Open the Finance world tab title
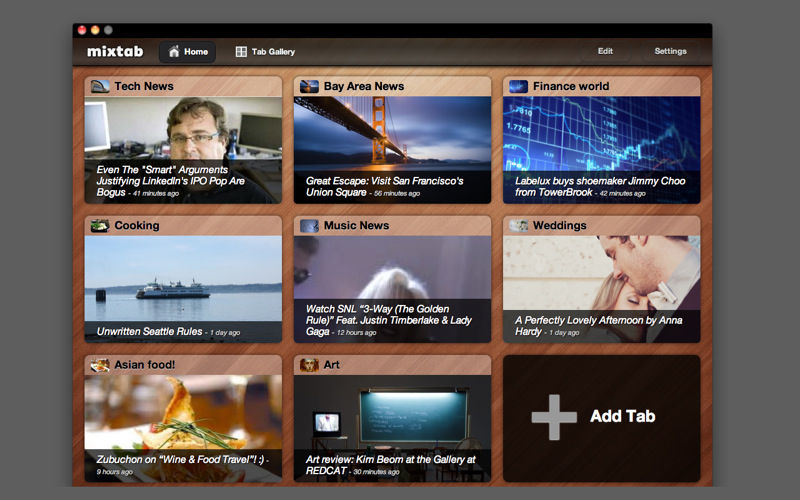 click(x=571, y=86)
